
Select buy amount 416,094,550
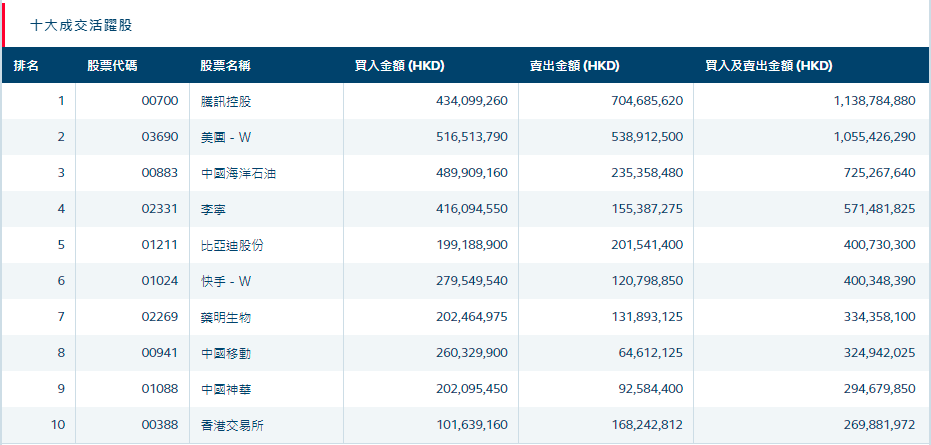click(x=472, y=209)
